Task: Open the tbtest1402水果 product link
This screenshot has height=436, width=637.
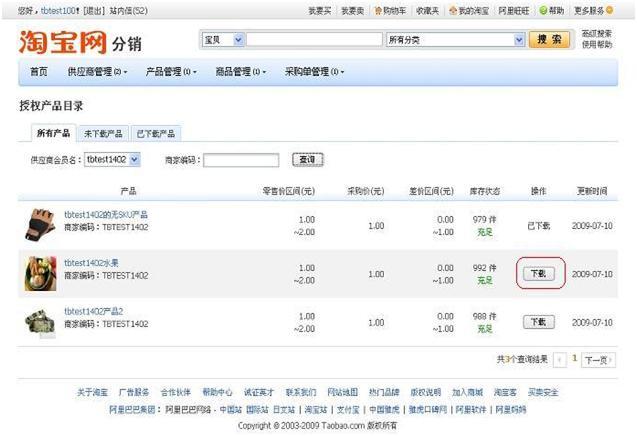Action: pyautogui.click(x=91, y=263)
